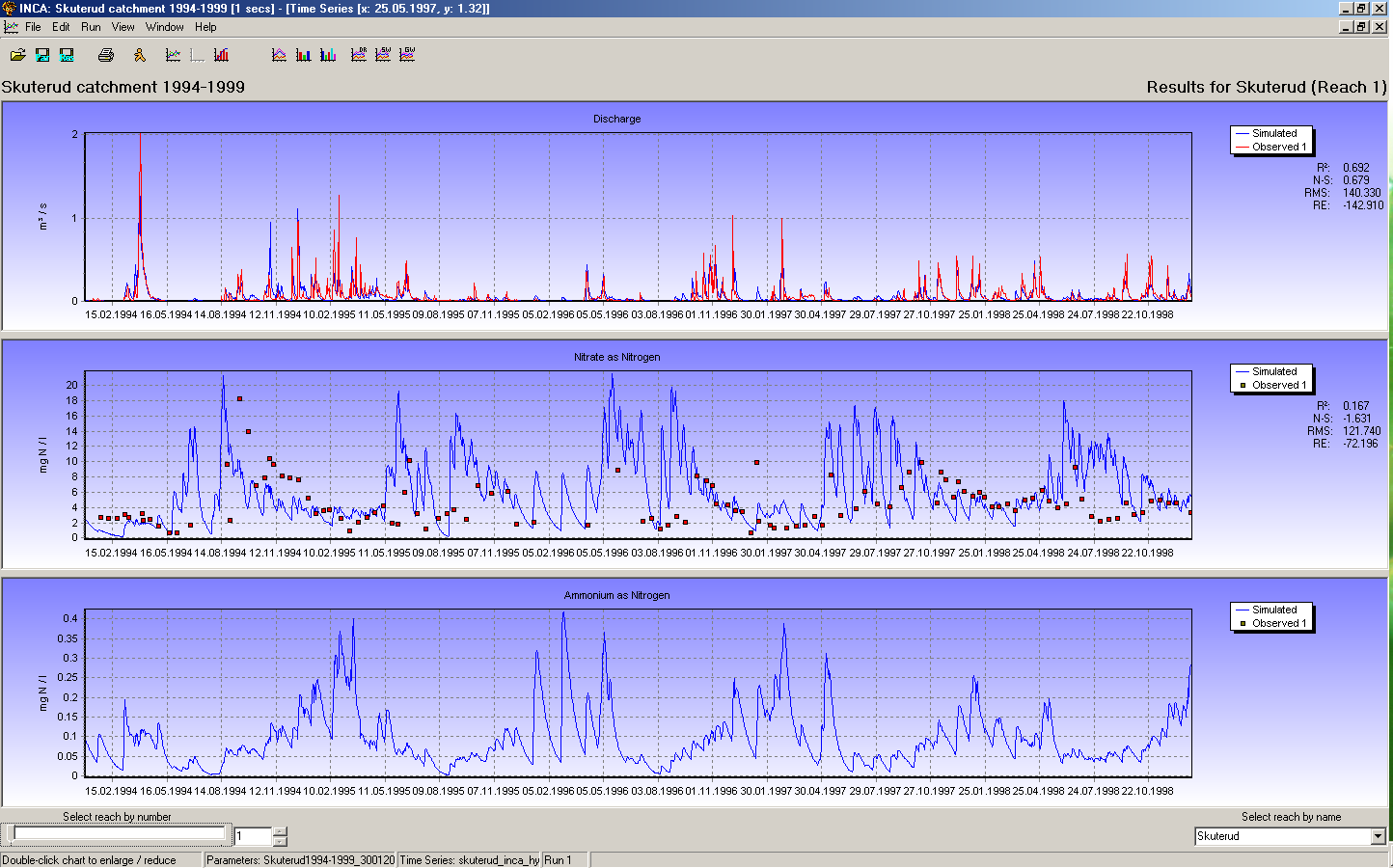Minimize the inner child window
The height and width of the screenshot is (868, 1393).
tap(1347, 27)
